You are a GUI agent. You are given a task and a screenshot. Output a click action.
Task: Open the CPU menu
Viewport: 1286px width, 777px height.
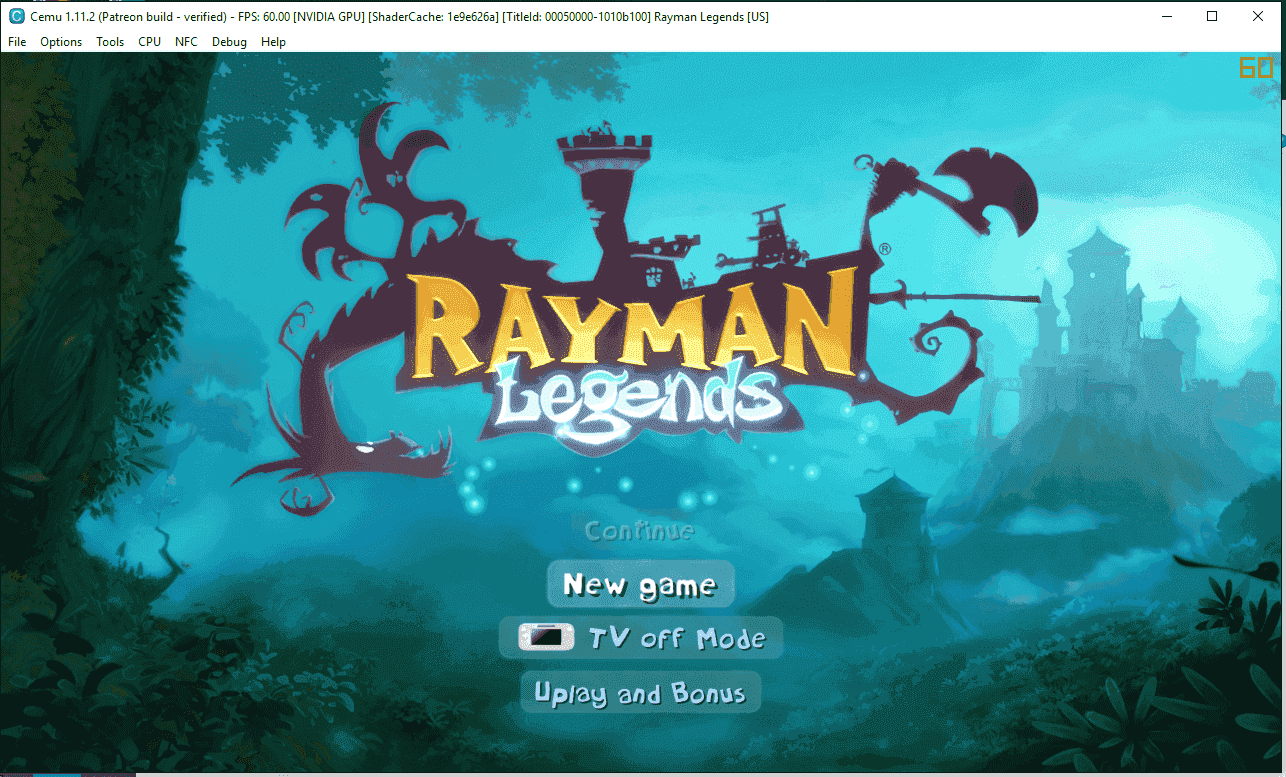click(149, 42)
